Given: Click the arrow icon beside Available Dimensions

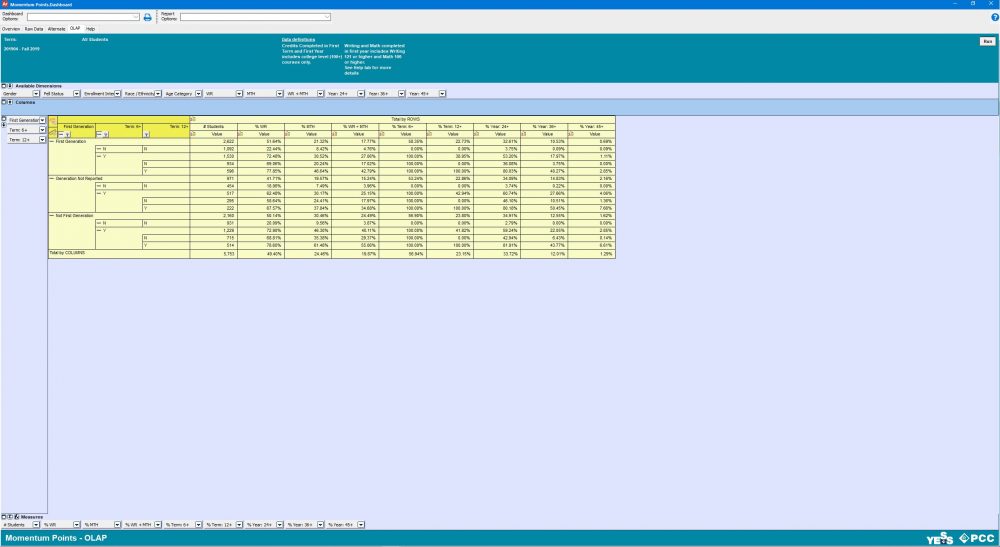Looking at the screenshot, I should coord(10,85).
